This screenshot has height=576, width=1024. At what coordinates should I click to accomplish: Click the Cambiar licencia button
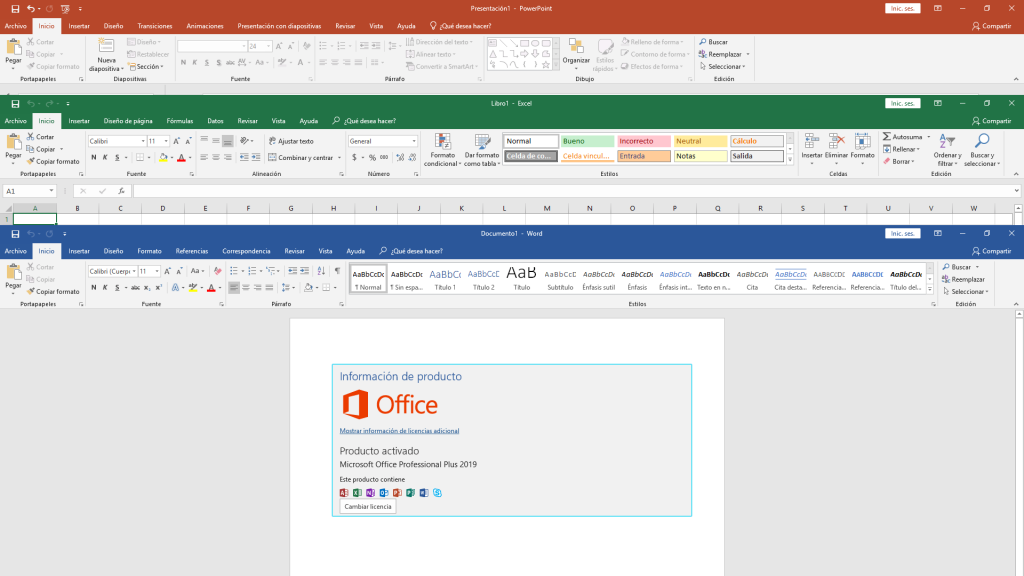(x=368, y=507)
